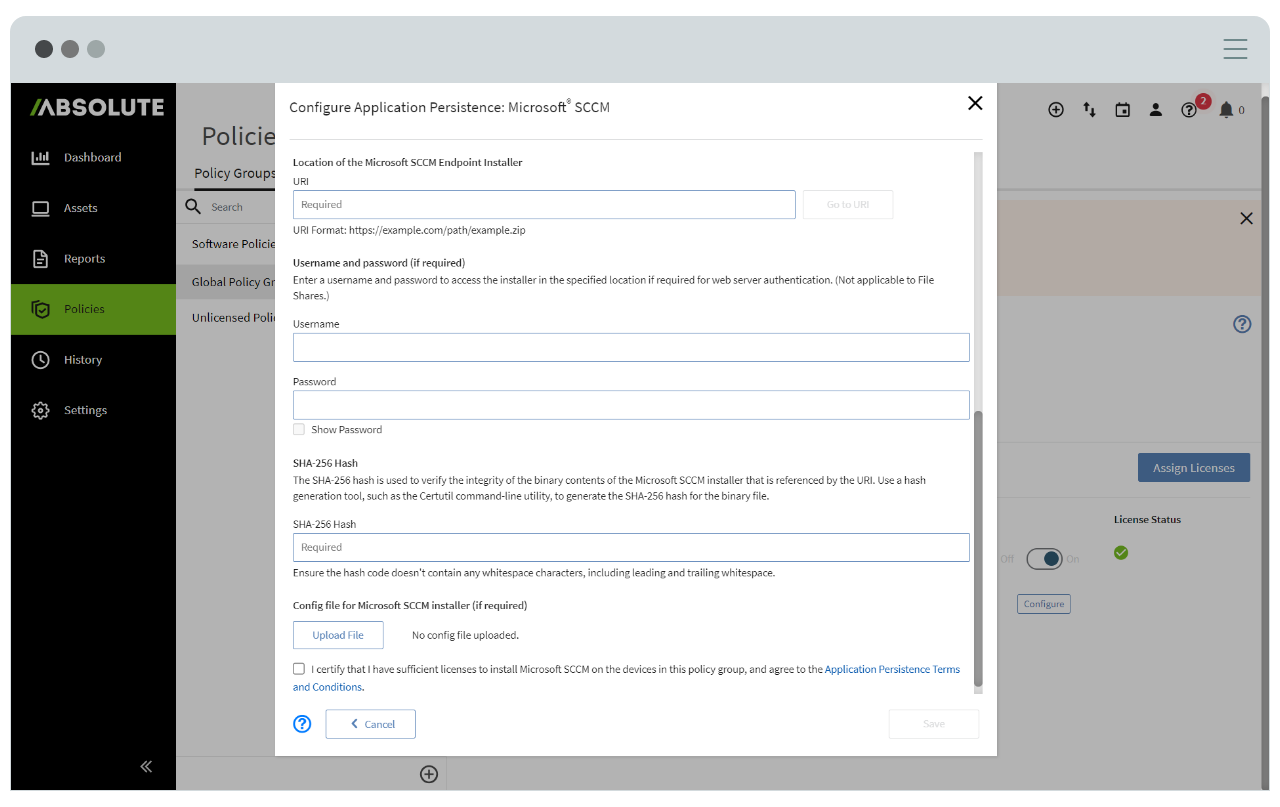Open the calendar icon in top bar
Image resolution: width=1280 pixels, height=807 pixels.
click(1122, 110)
